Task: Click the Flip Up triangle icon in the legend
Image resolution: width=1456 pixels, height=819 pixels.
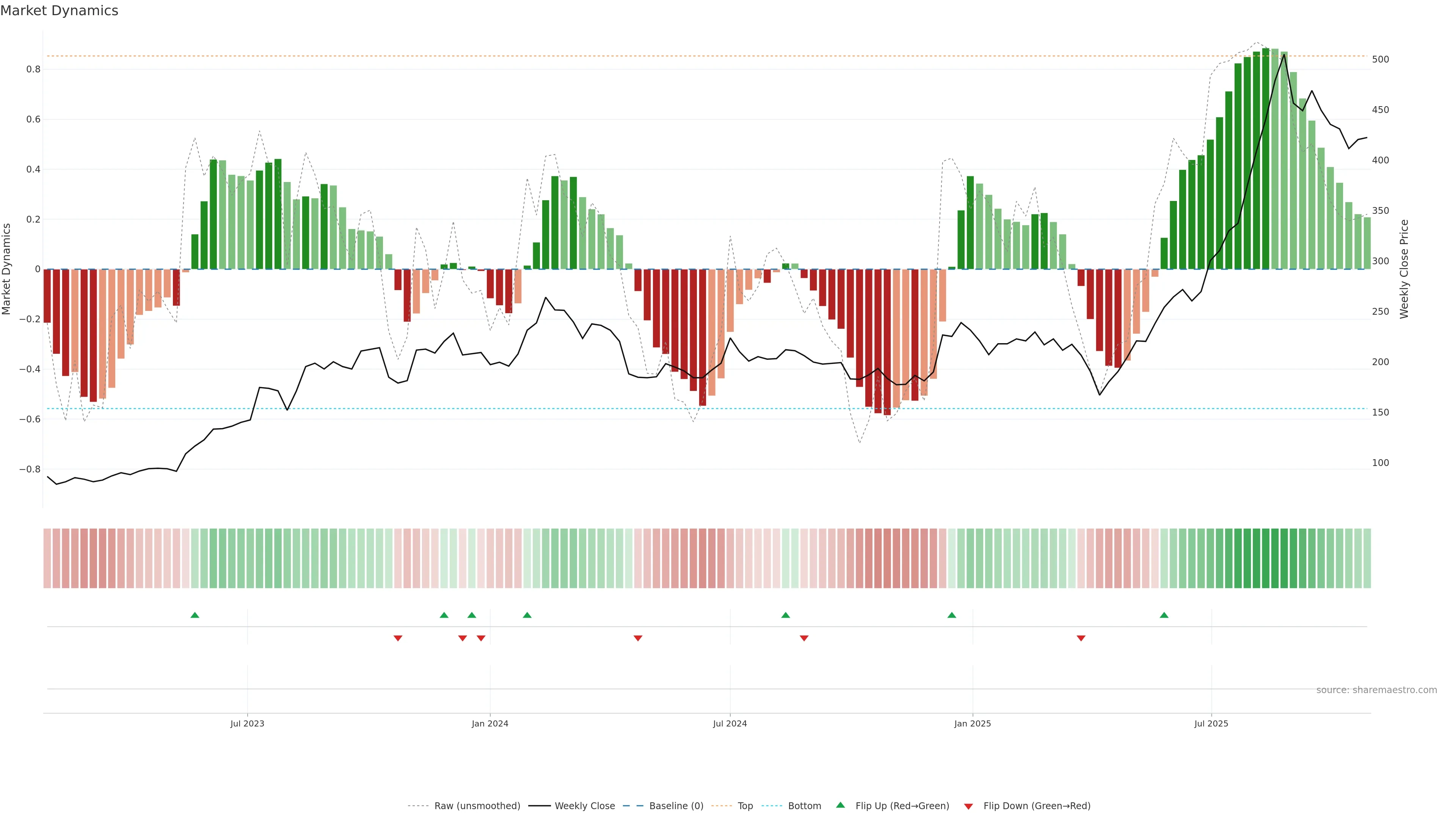Action: coord(841,805)
